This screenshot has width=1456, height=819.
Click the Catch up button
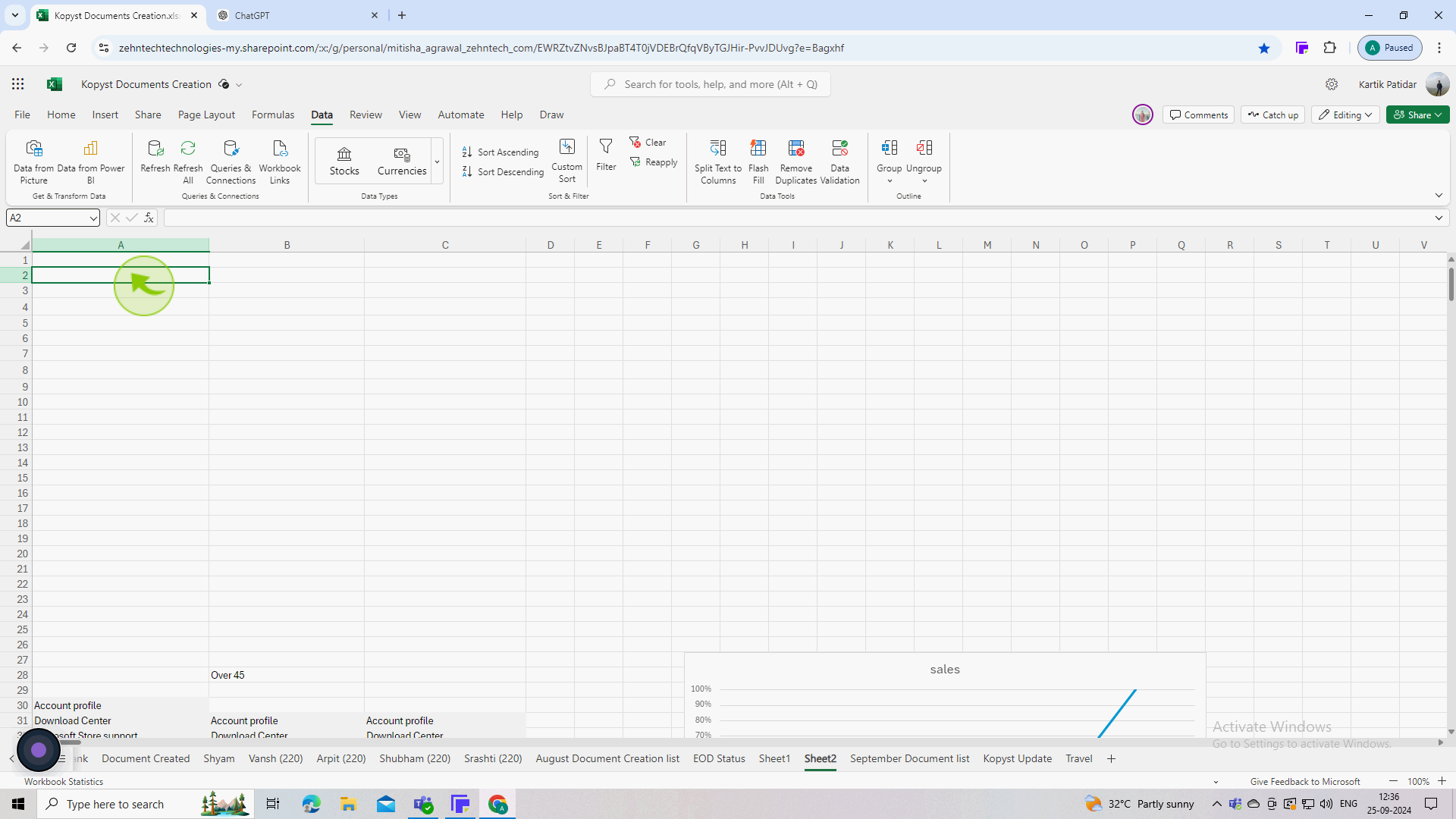(x=1273, y=115)
